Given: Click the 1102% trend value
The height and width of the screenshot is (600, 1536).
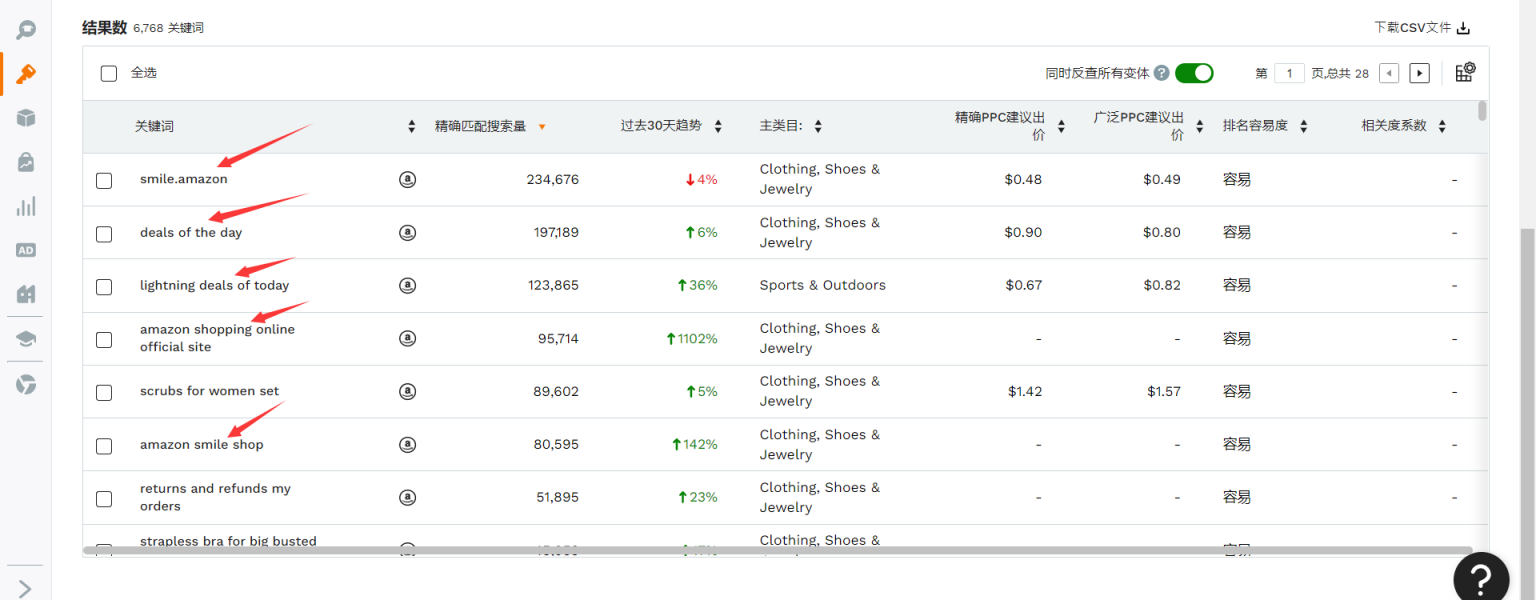Looking at the screenshot, I should [x=692, y=338].
